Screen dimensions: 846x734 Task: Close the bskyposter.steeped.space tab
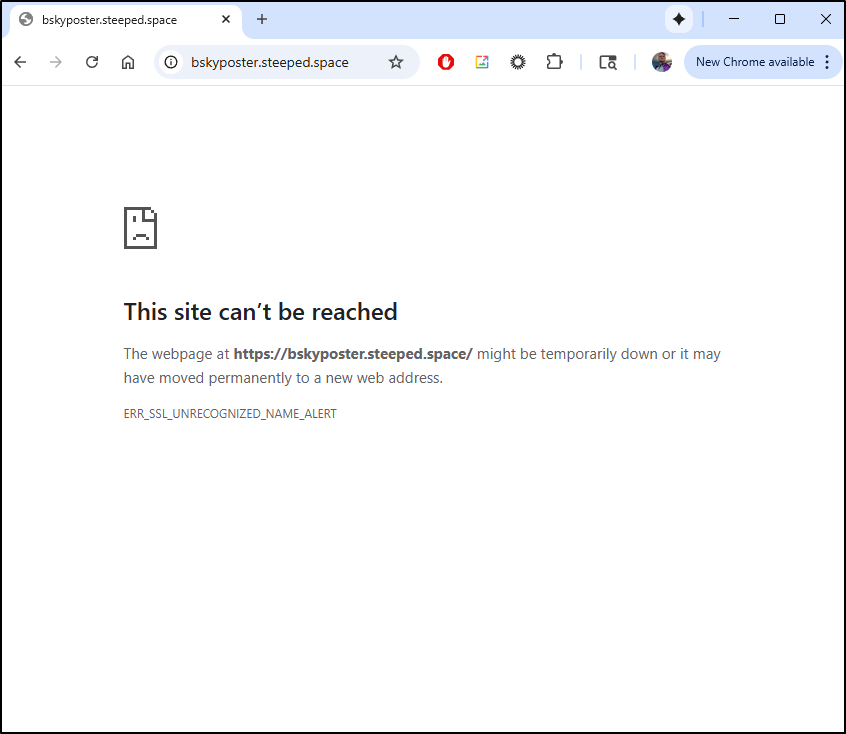click(227, 20)
